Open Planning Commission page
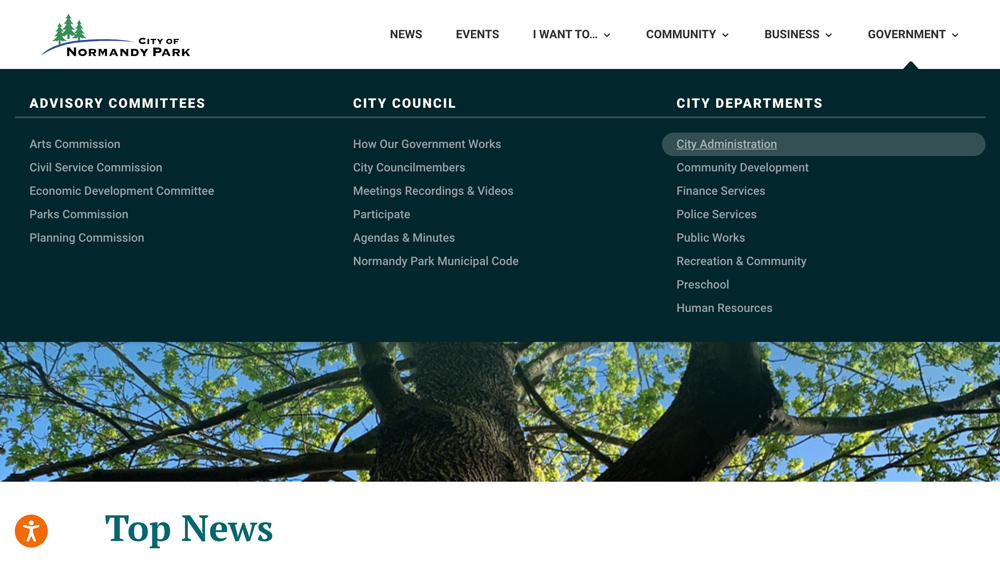1000x562 pixels. point(87,238)
